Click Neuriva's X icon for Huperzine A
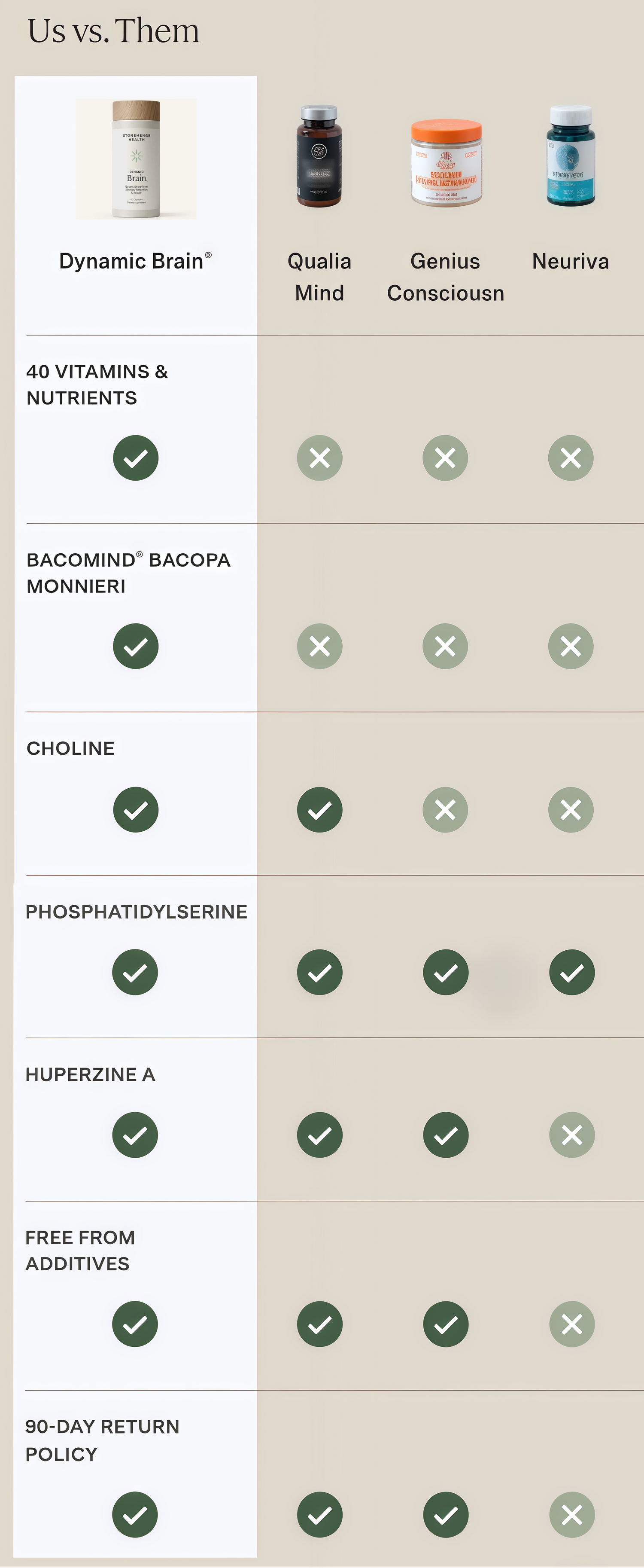Viewport: 644px width, 1568px height. tap(571, 1135)
